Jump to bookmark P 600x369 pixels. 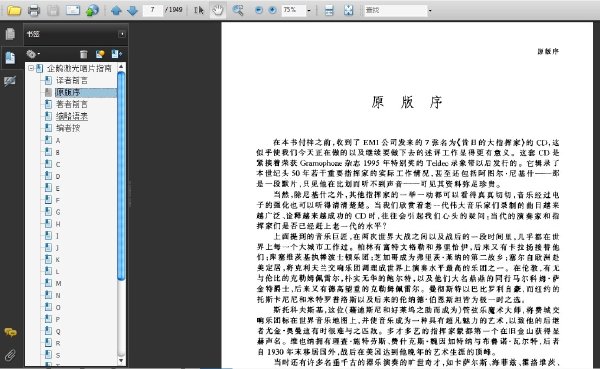58,319
